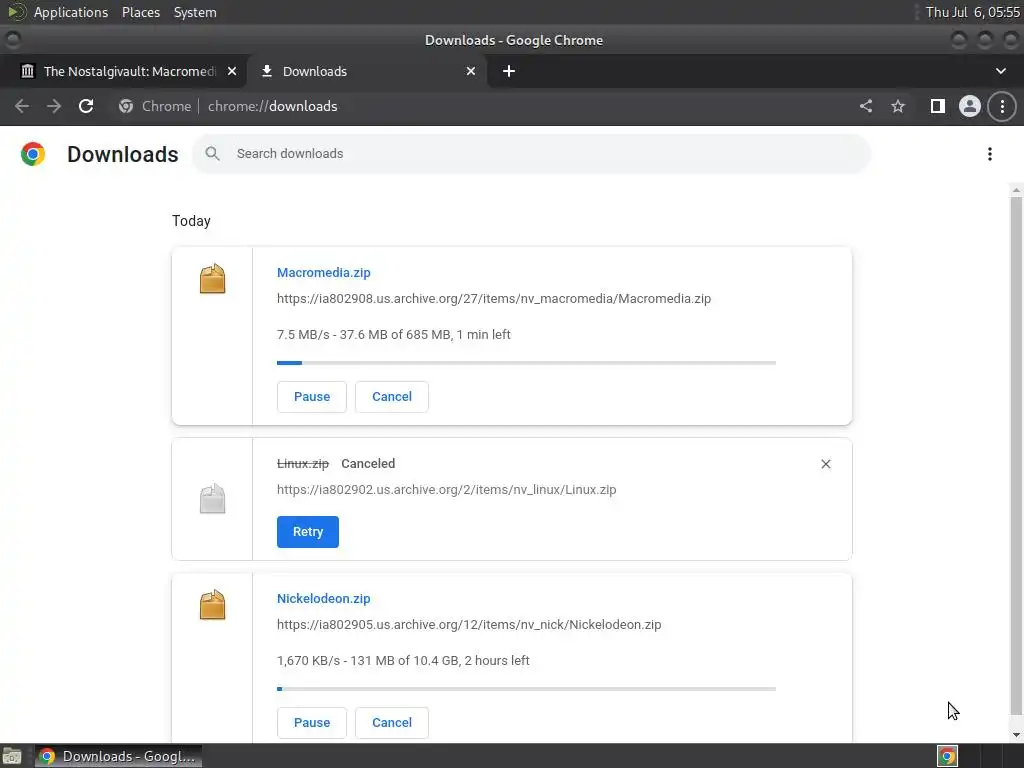Click the Nickelodeon.zip file icon
The height and width of the screenshot is (768, 1024).
pyautogui.click(x=212, y=605)
